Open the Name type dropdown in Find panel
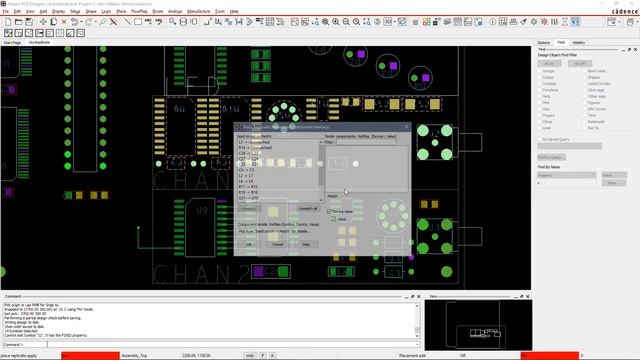Image resolution: width=640 pixels, height=360 pixels. click(x=614, y=175)
